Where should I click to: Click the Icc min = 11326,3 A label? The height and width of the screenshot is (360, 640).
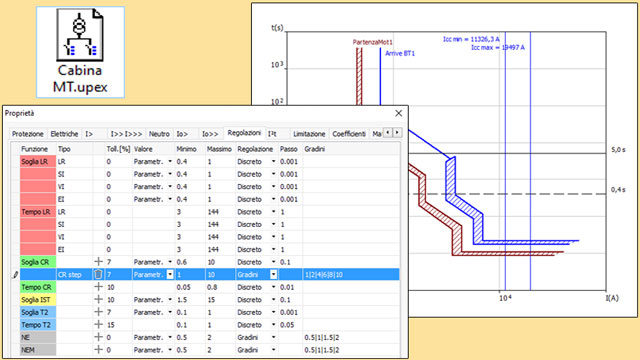pos(471,39)
